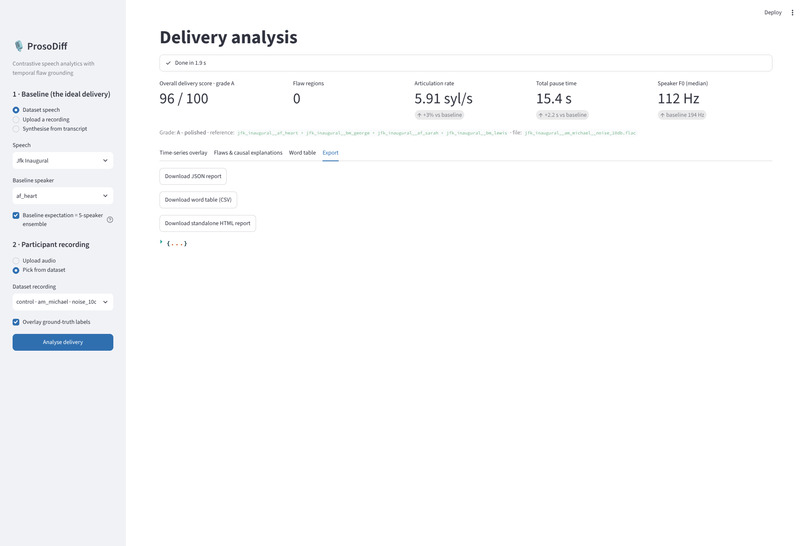Click the 15.4 s total pause time
The width and height of the screenshot is (806, 546).
click(554, 99)
